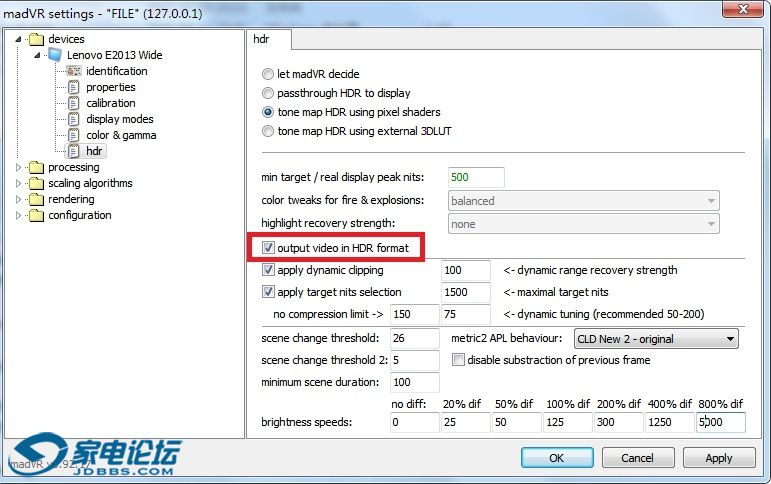The image size is (771, 484).
Task: Click the devices folder icon
Action: pyautogui.click(x=37, y=39)
